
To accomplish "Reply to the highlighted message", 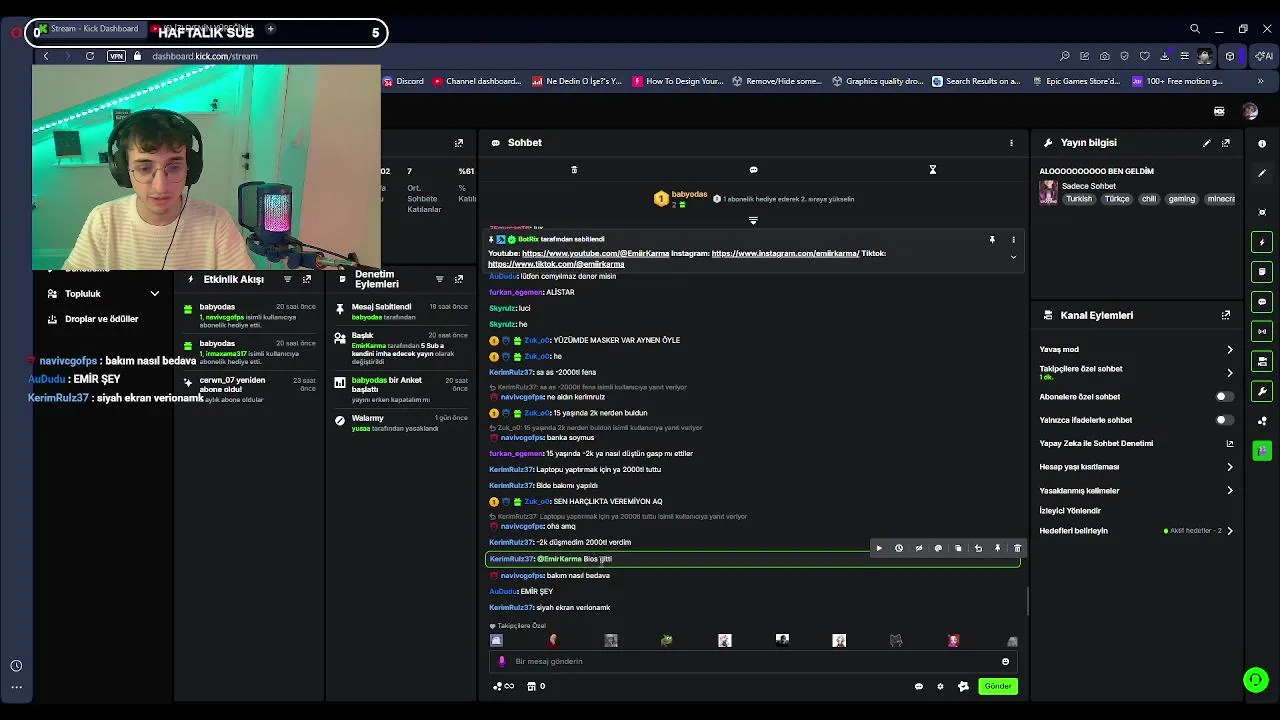I will click(x=978, y=548).
